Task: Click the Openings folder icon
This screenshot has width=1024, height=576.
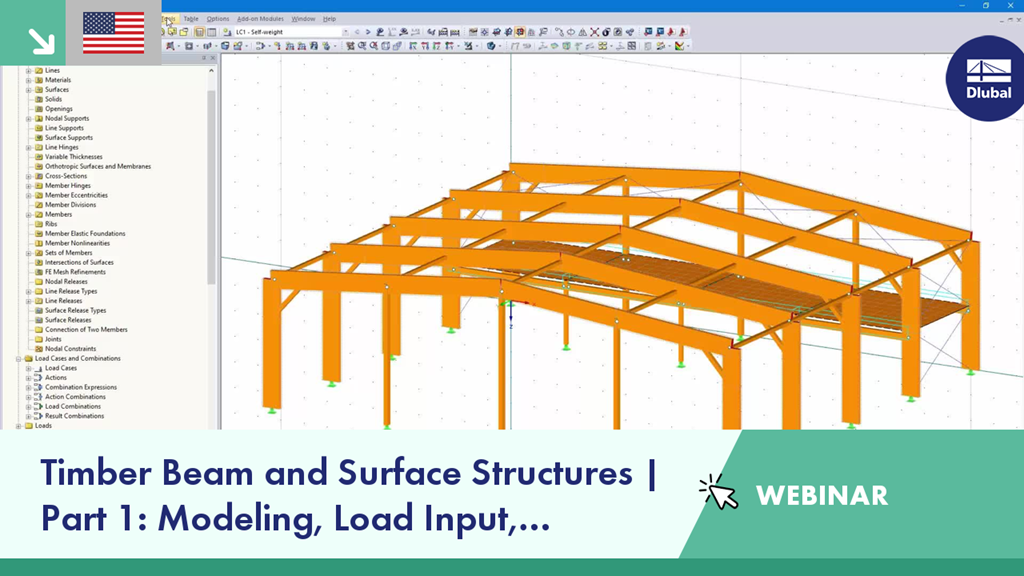Action: tap(39, 109)
